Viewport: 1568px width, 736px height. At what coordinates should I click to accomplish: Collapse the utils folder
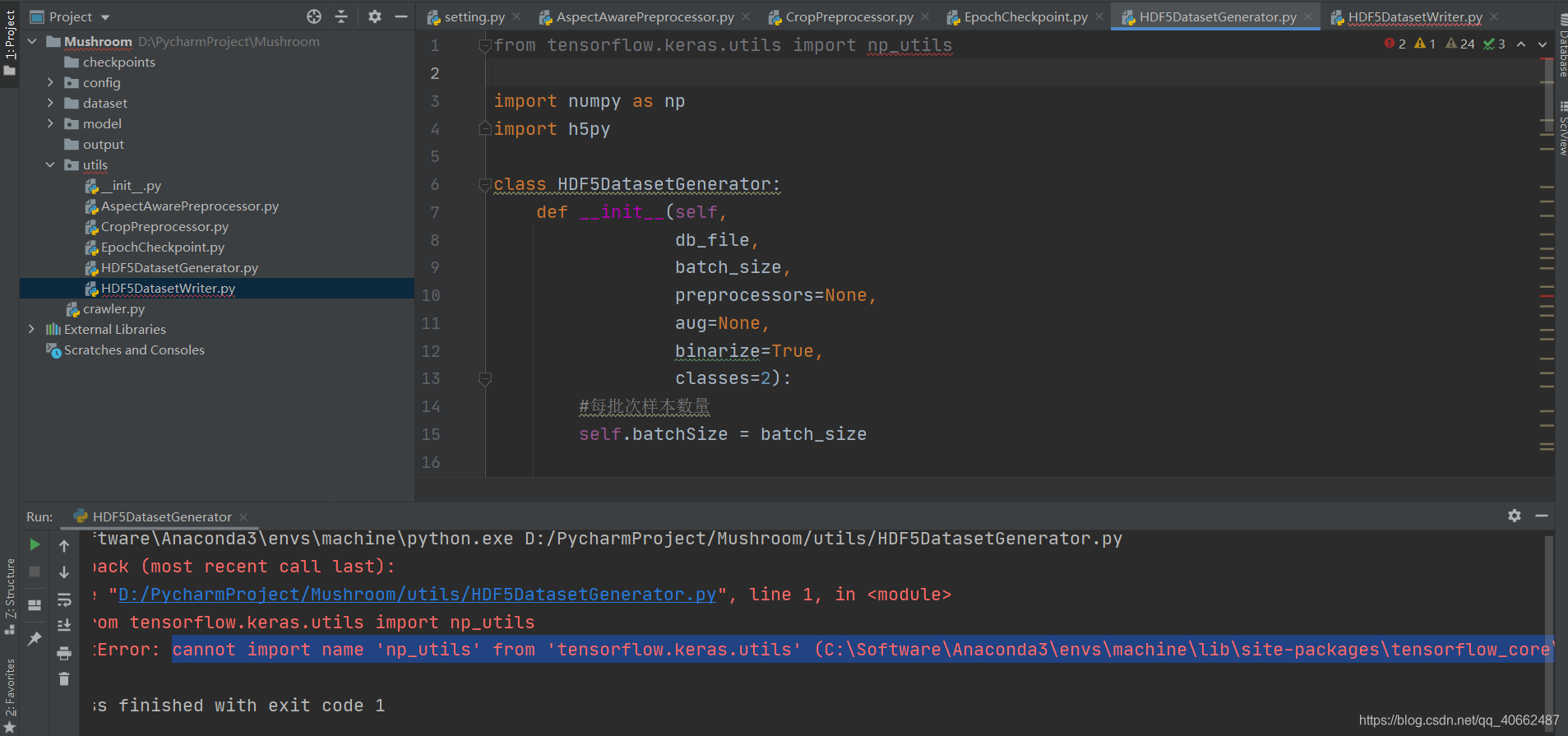(50, 164)
